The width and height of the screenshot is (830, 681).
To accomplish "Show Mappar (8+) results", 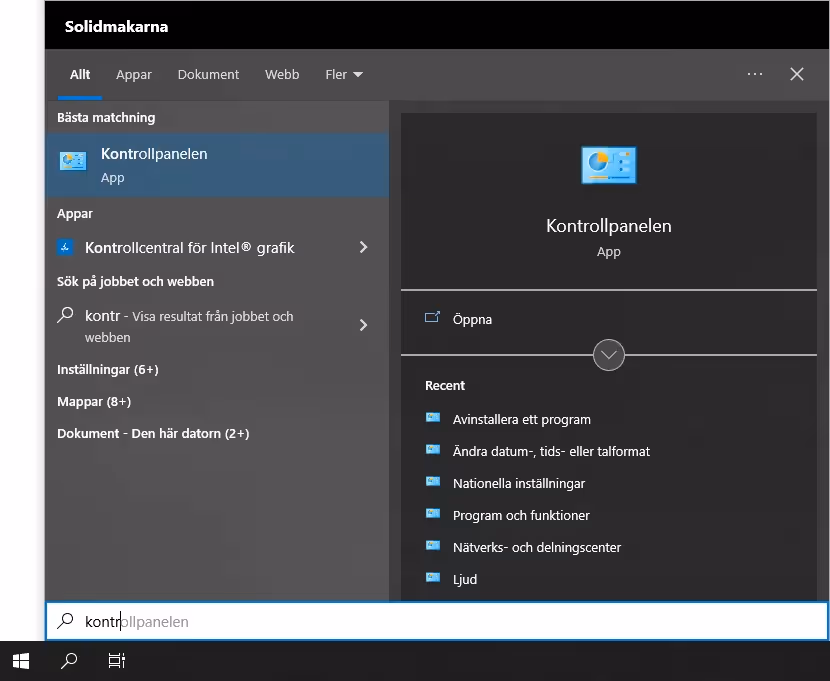I will [x=94, y=402].
